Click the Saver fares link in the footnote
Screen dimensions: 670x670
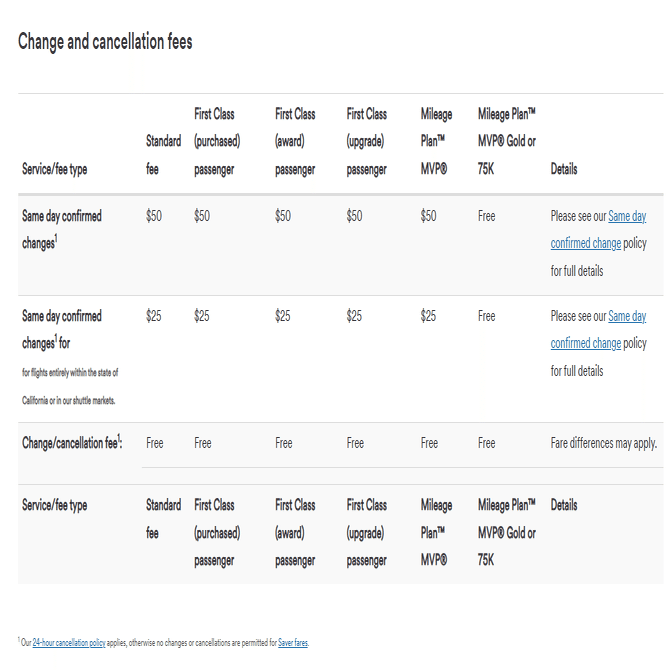point(293,642)
